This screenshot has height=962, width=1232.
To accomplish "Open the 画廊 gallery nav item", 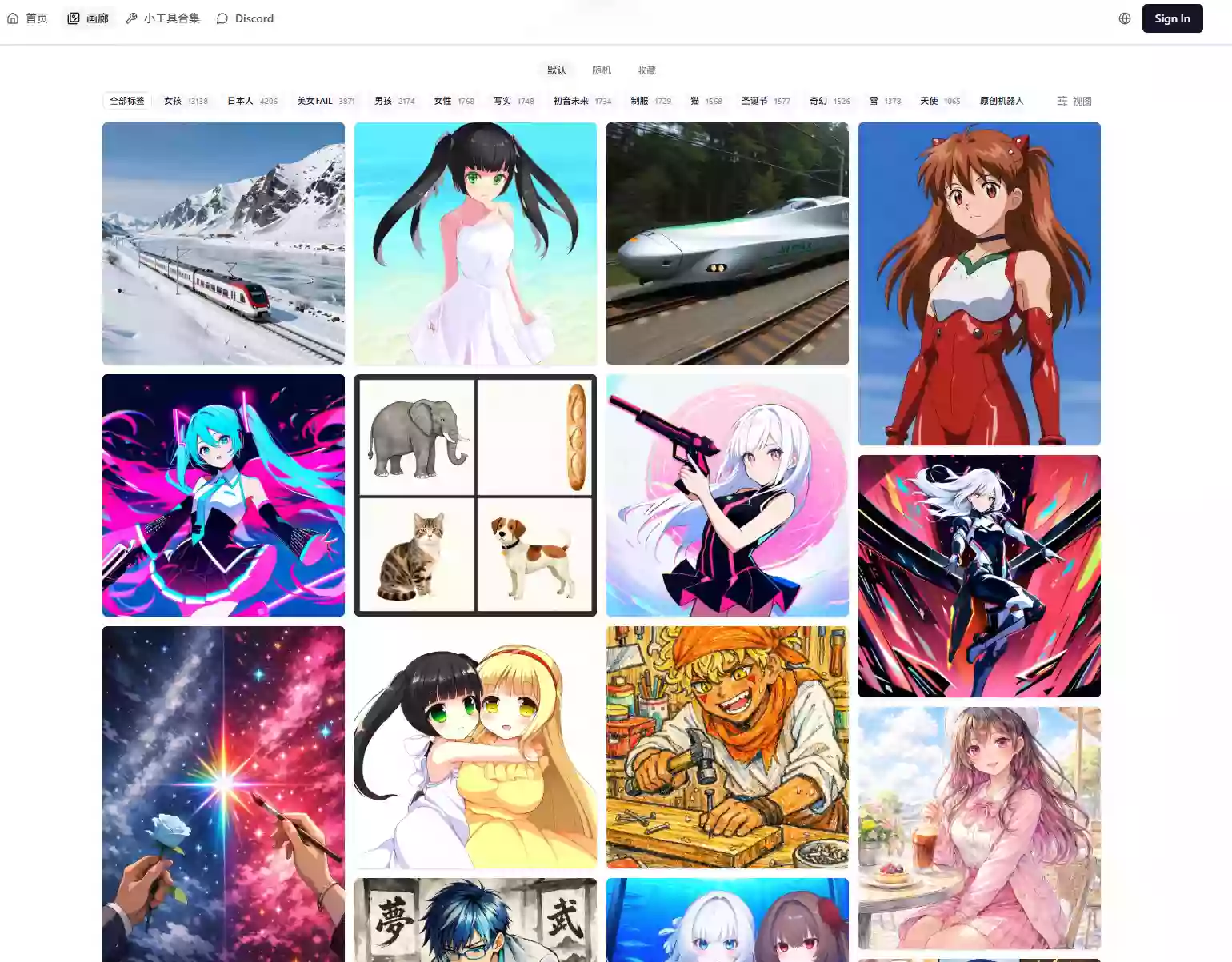I will pyautogui.click(x=88, y=18).
